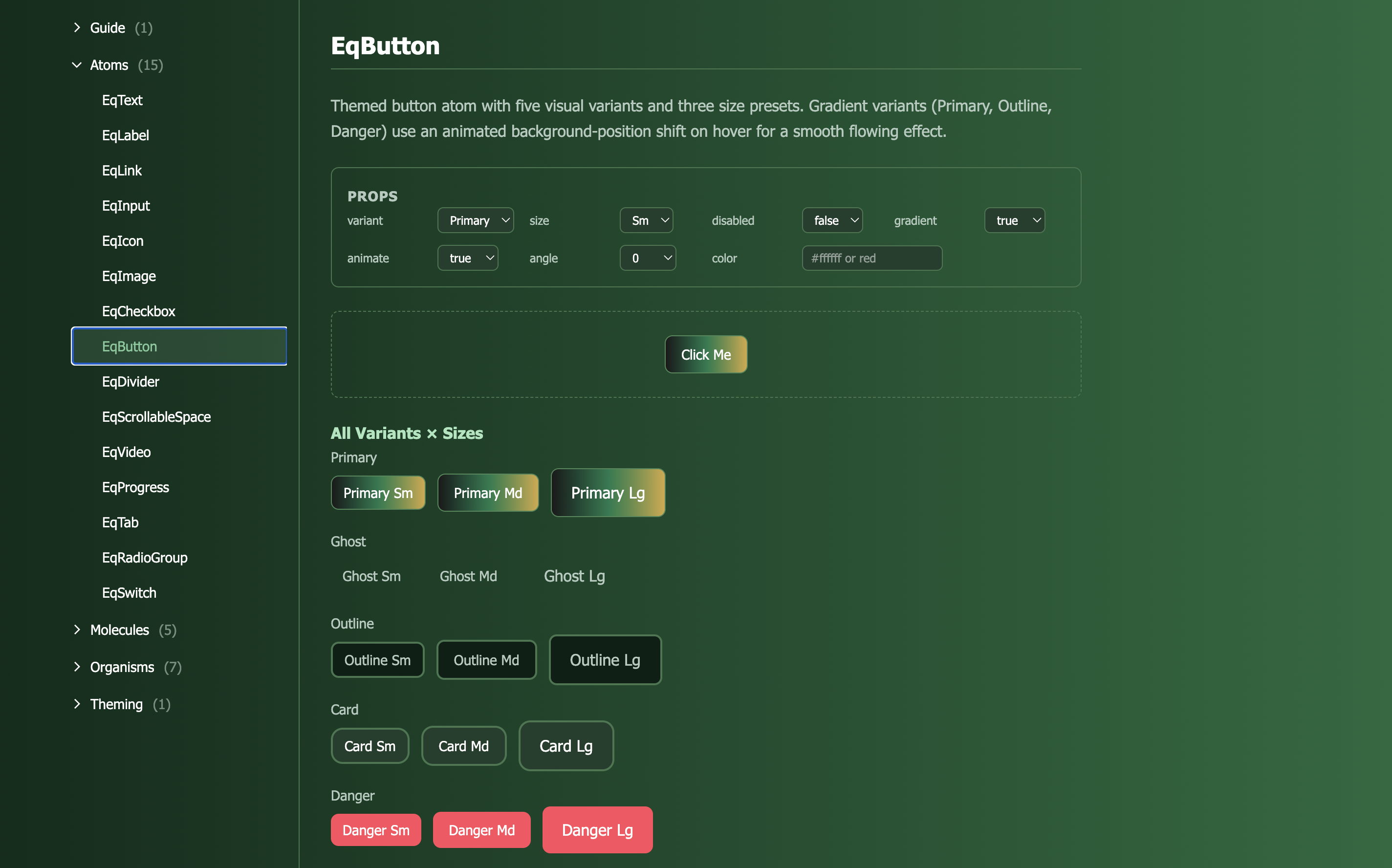Open the variant dropdown

[475, 220]
